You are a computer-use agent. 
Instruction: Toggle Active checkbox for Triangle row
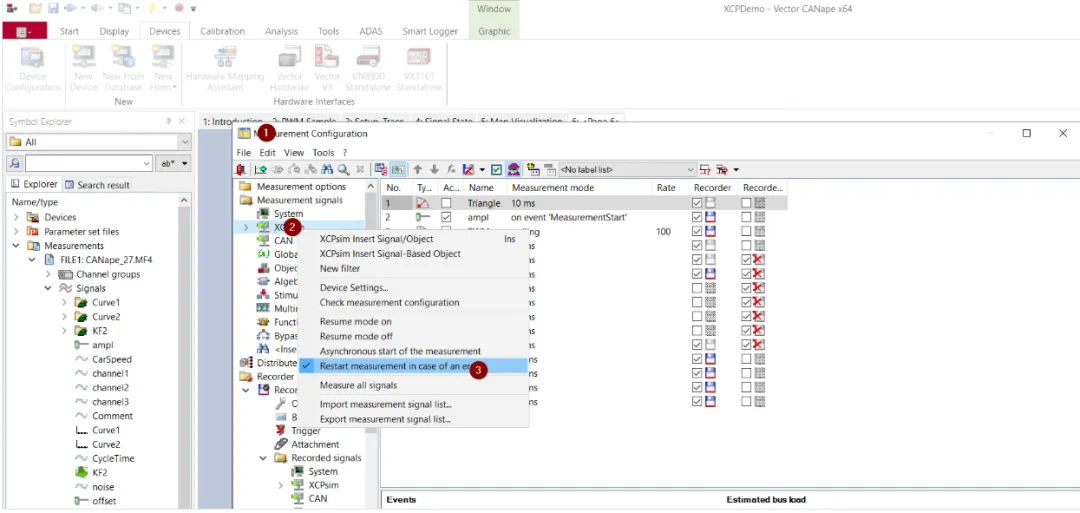point(446,203)
